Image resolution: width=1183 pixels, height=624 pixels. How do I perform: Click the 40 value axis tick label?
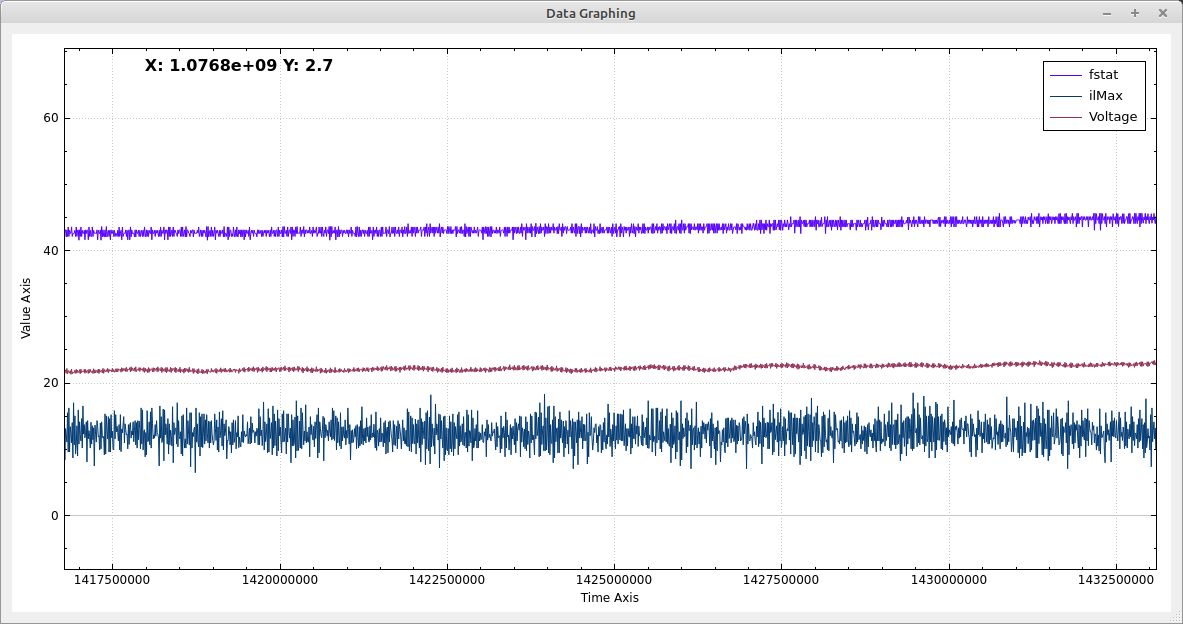(x=50, y=251)
